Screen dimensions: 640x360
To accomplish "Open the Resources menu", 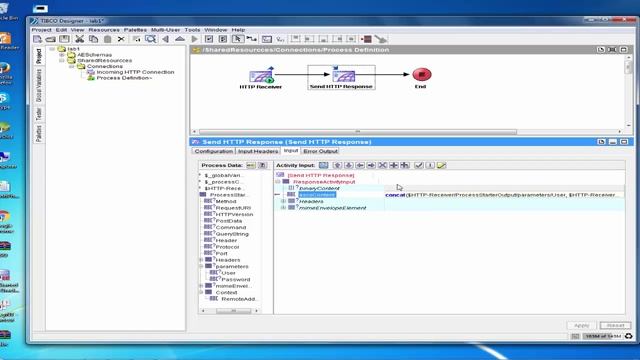I will [x=104, y=30].
